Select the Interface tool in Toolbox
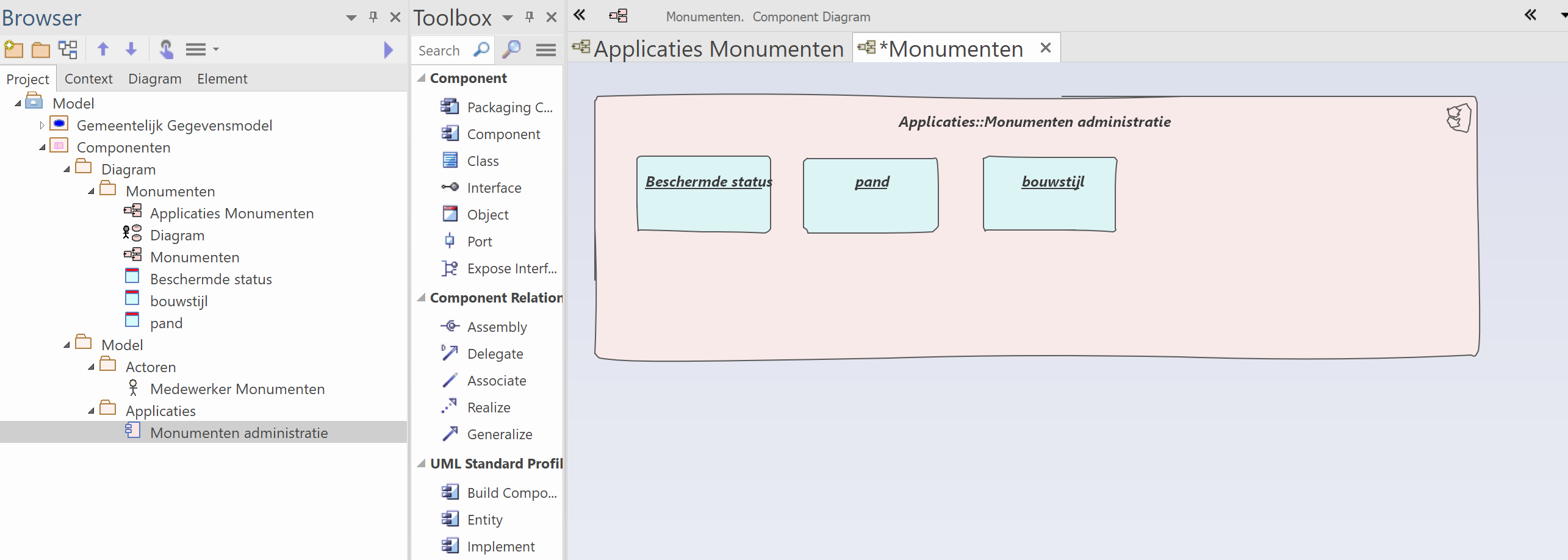This screenshot has height=560, width=1568. click(x=494, y=188)
